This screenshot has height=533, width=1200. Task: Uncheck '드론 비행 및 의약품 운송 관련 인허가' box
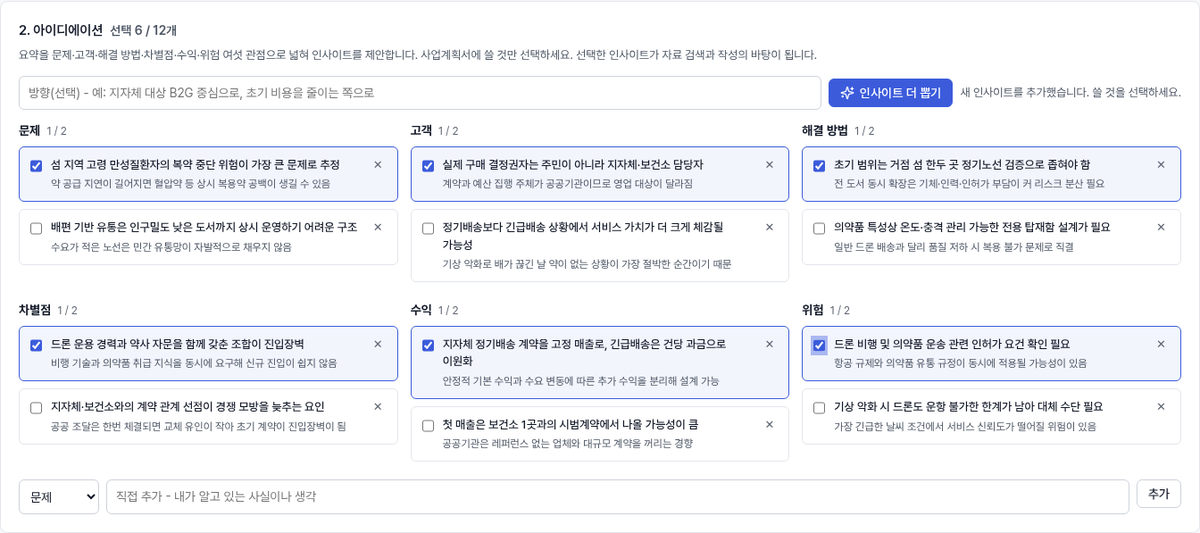click(x=819, y=345)
